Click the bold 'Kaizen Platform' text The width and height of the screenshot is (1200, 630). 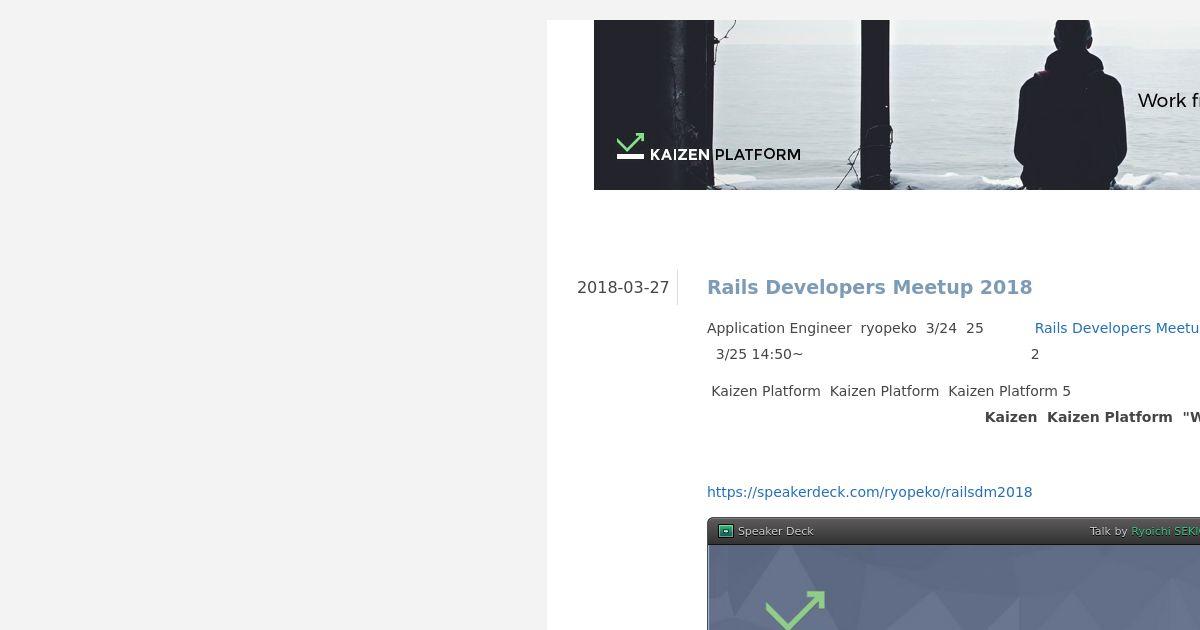[x=1109, y=417]
